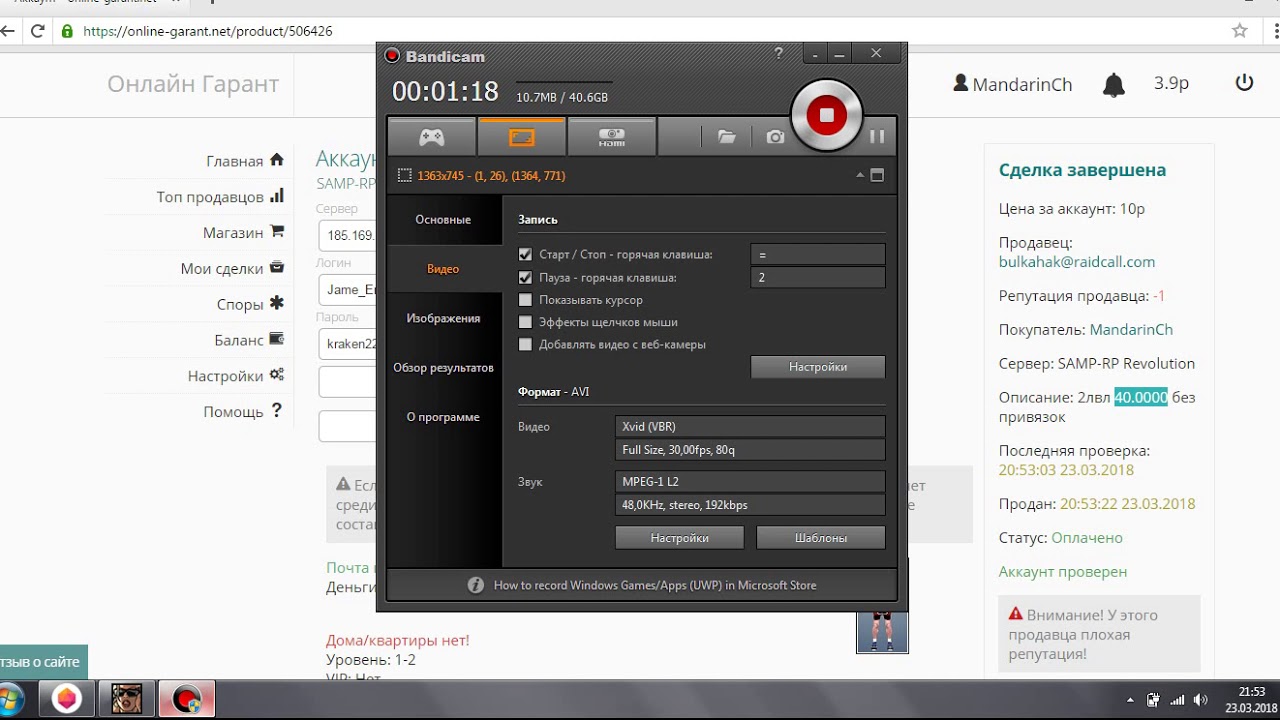Open Споры in the site sidebar
Screen dimensions: 1280x720
pos(250,304)
